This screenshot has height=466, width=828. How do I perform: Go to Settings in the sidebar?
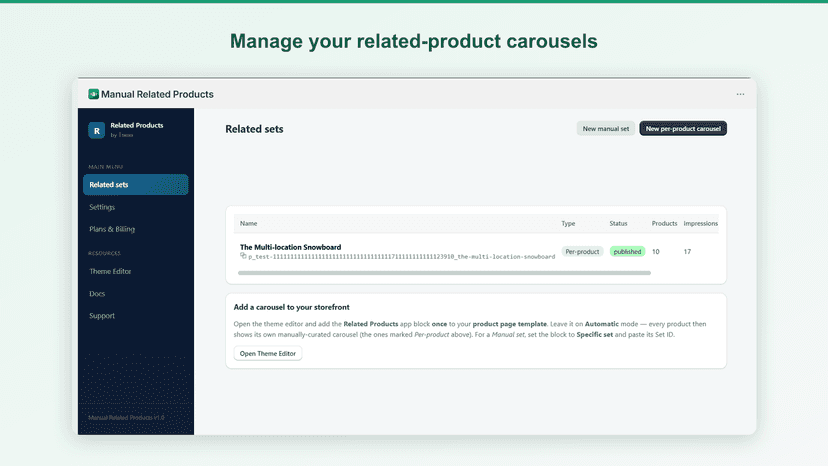102,207
